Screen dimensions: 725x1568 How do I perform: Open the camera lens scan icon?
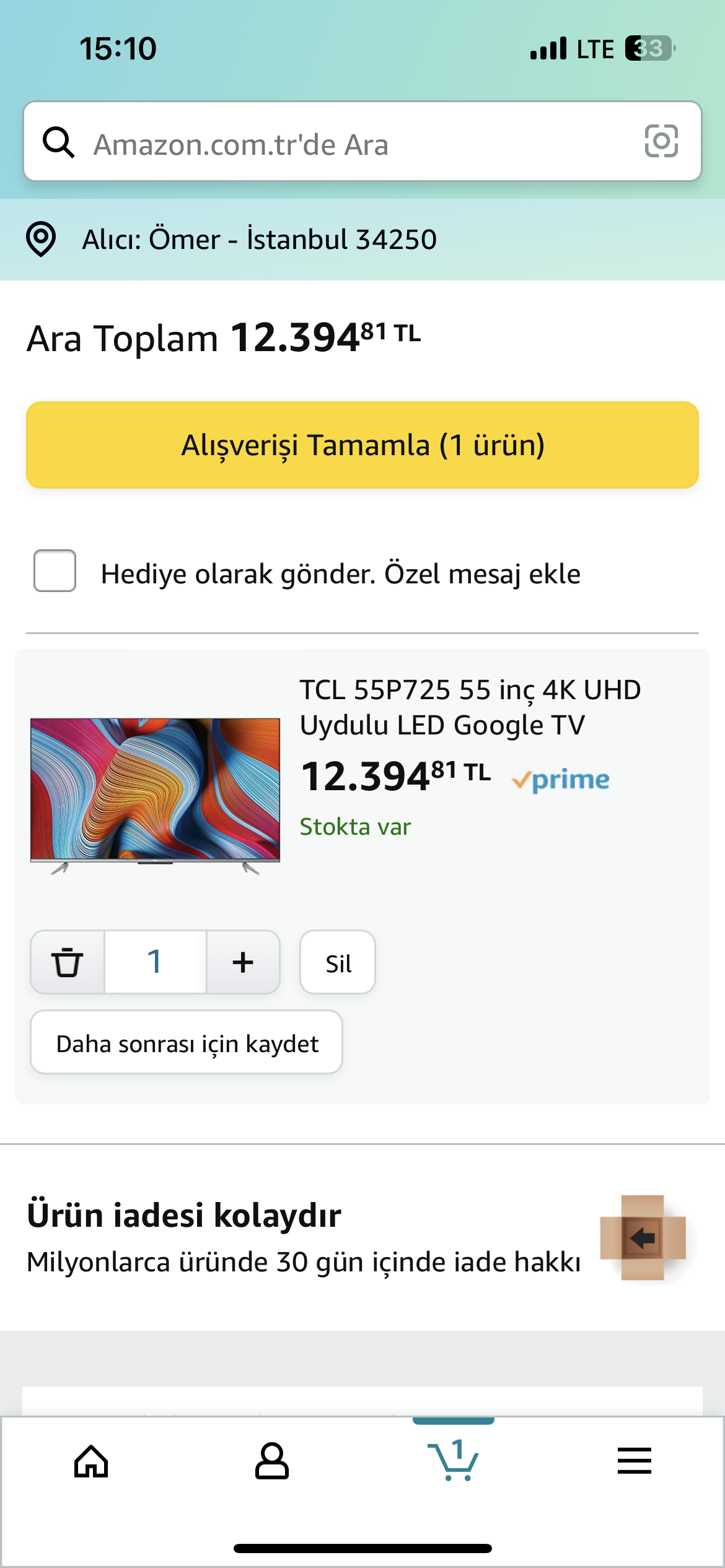(661, 141)
